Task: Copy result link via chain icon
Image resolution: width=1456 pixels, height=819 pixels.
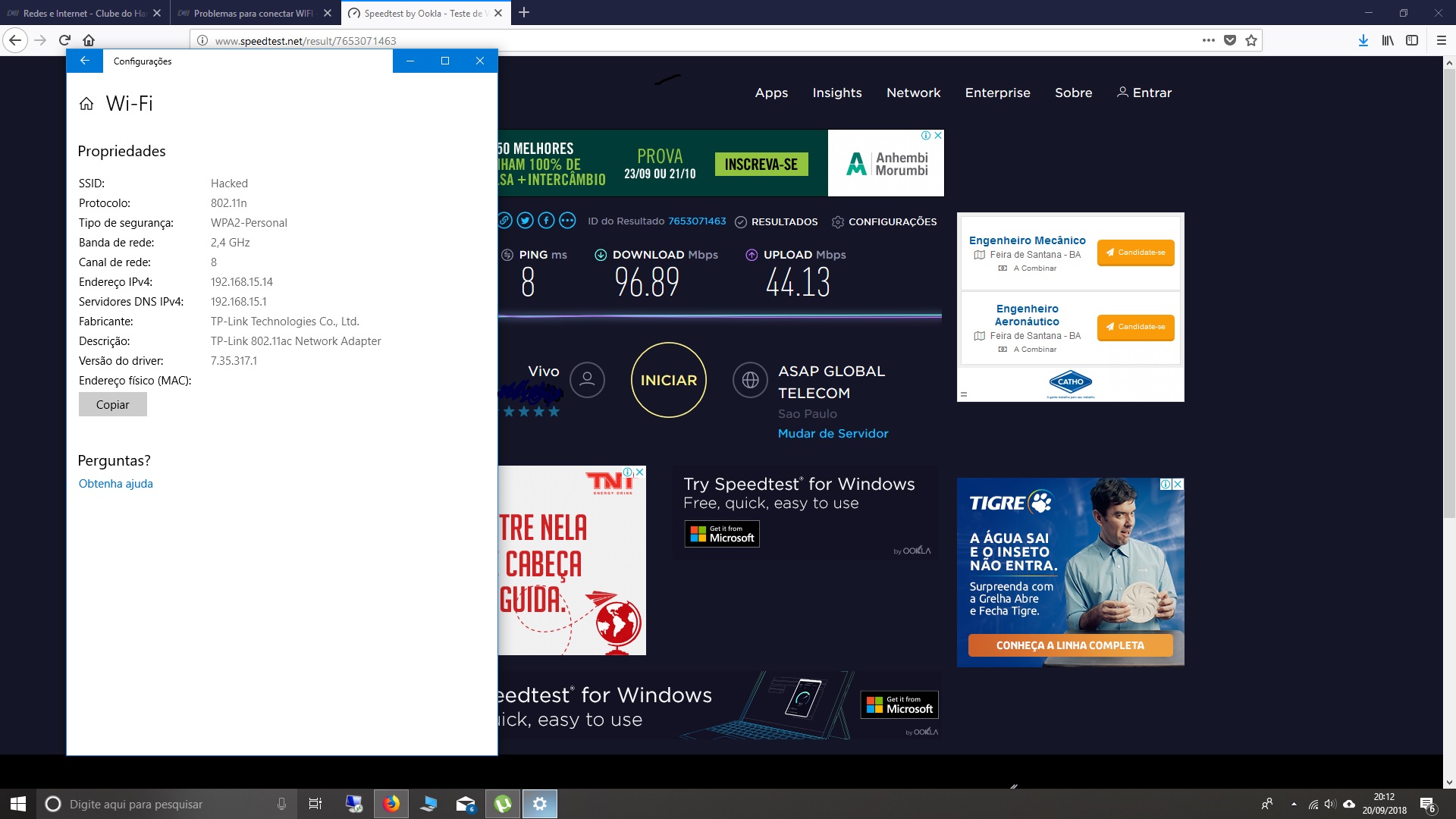Action: [x=504, y=221]
